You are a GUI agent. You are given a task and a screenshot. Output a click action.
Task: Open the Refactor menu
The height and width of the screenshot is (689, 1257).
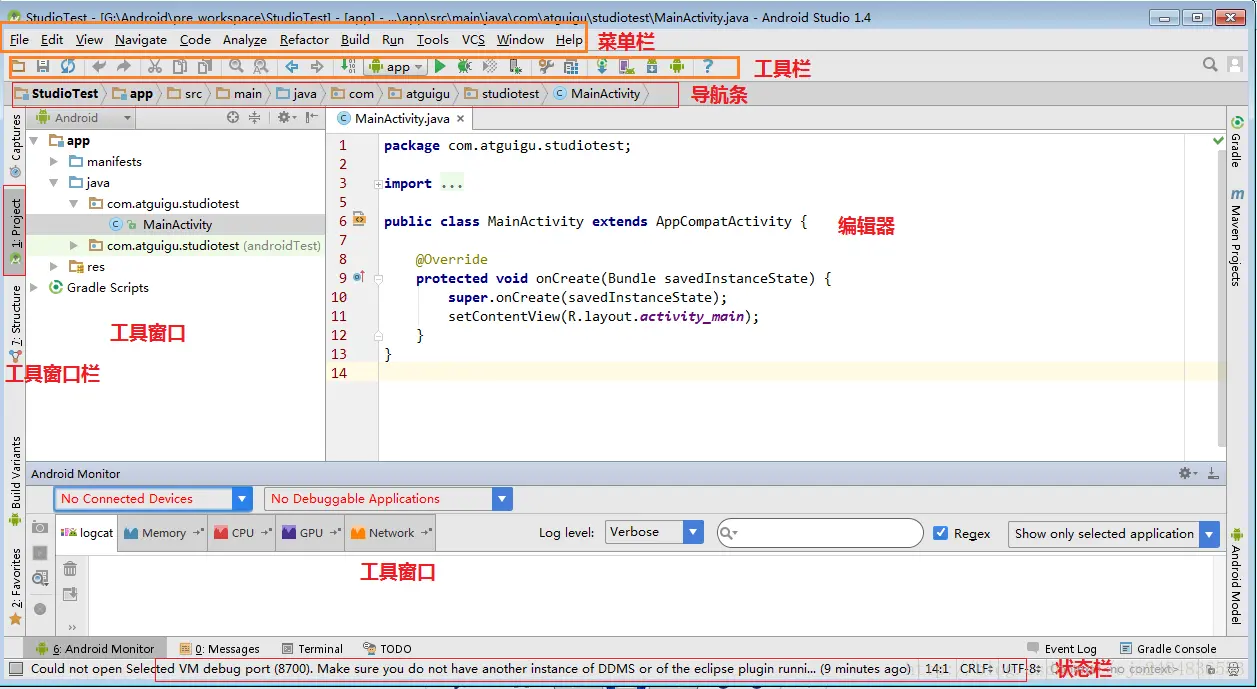coord(304,39)
